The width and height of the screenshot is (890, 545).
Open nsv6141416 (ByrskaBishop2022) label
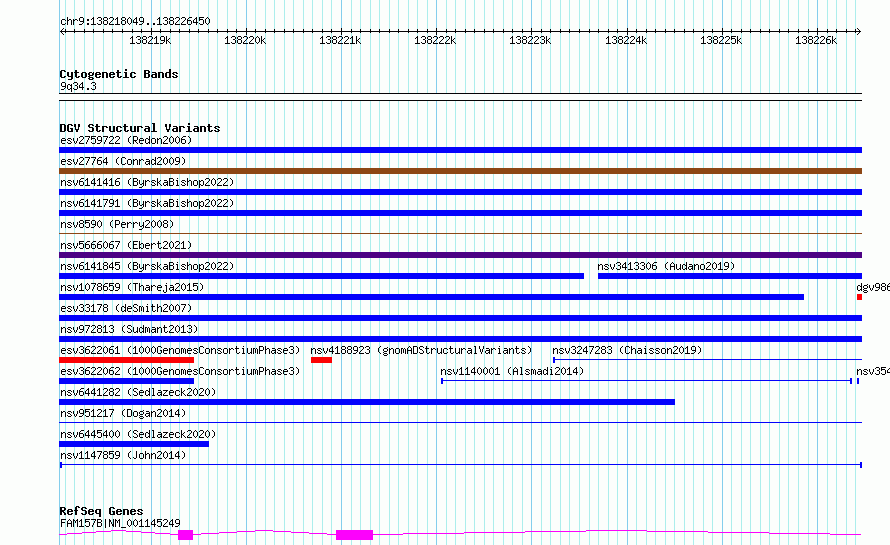pyautogui.click(x=147, y=182)
